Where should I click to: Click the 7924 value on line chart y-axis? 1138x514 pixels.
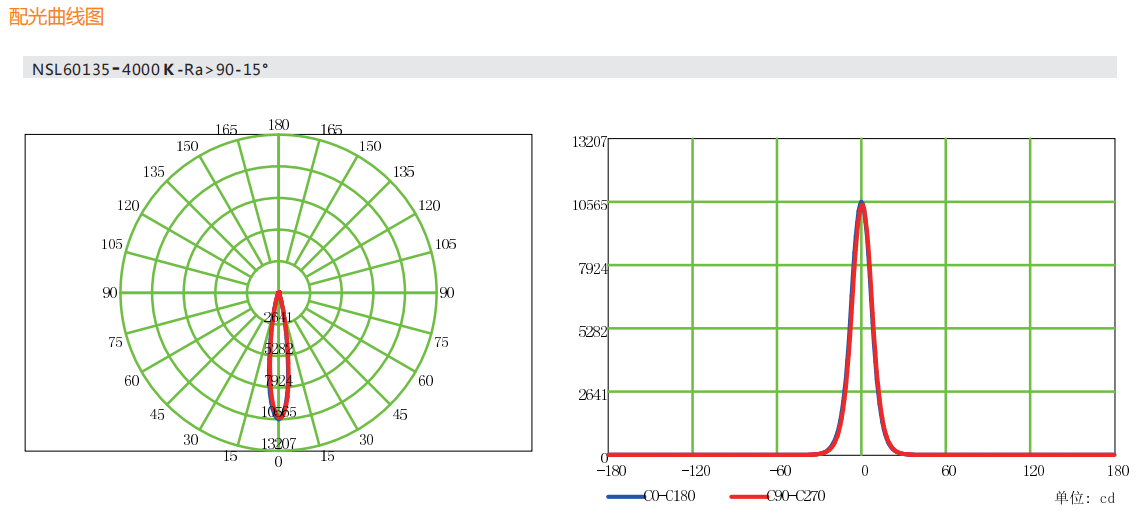coord(593,268)
